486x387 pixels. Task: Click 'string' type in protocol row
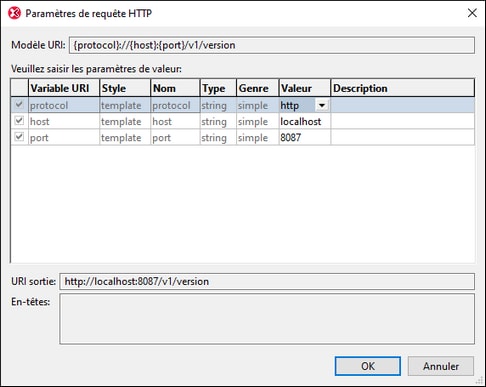(x=218, y=105)
